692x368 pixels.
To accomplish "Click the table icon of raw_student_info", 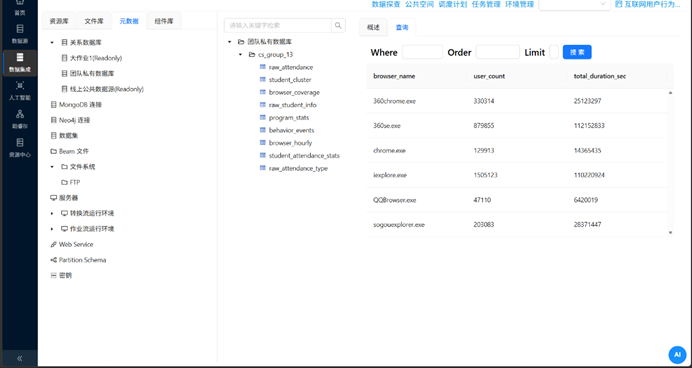I will coord(263,105).
